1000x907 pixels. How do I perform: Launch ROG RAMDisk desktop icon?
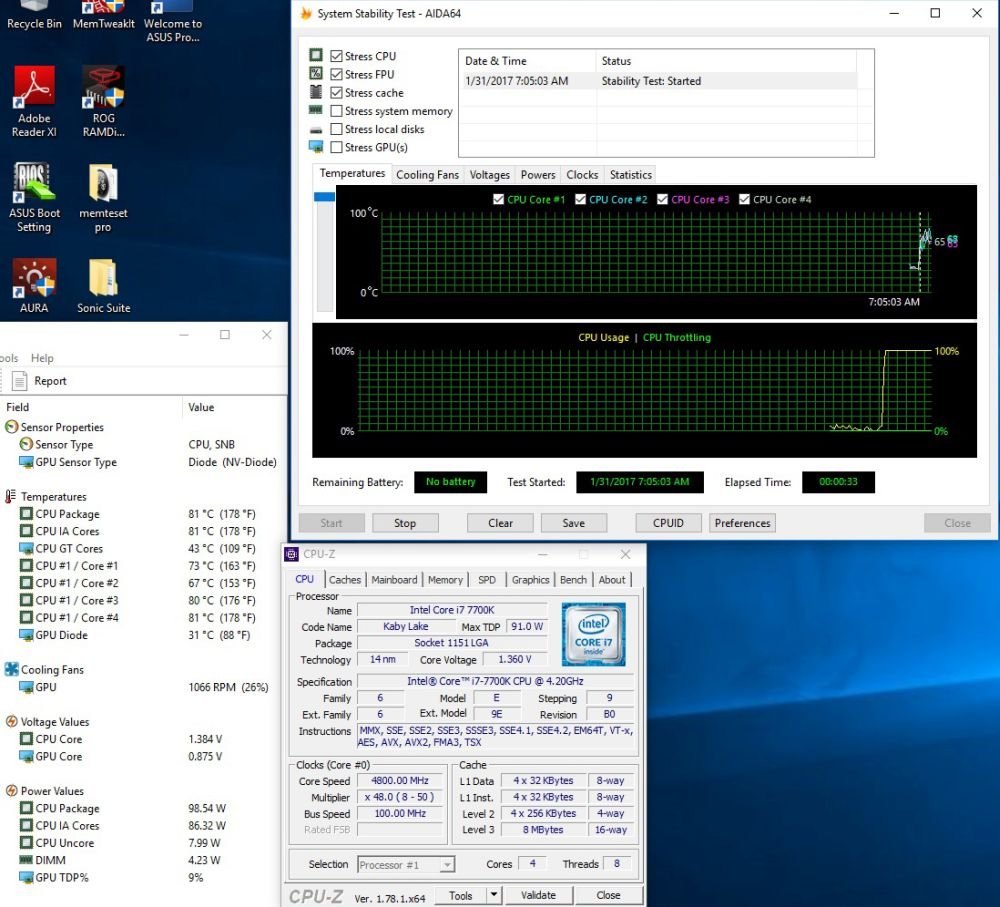pos(103,101)
